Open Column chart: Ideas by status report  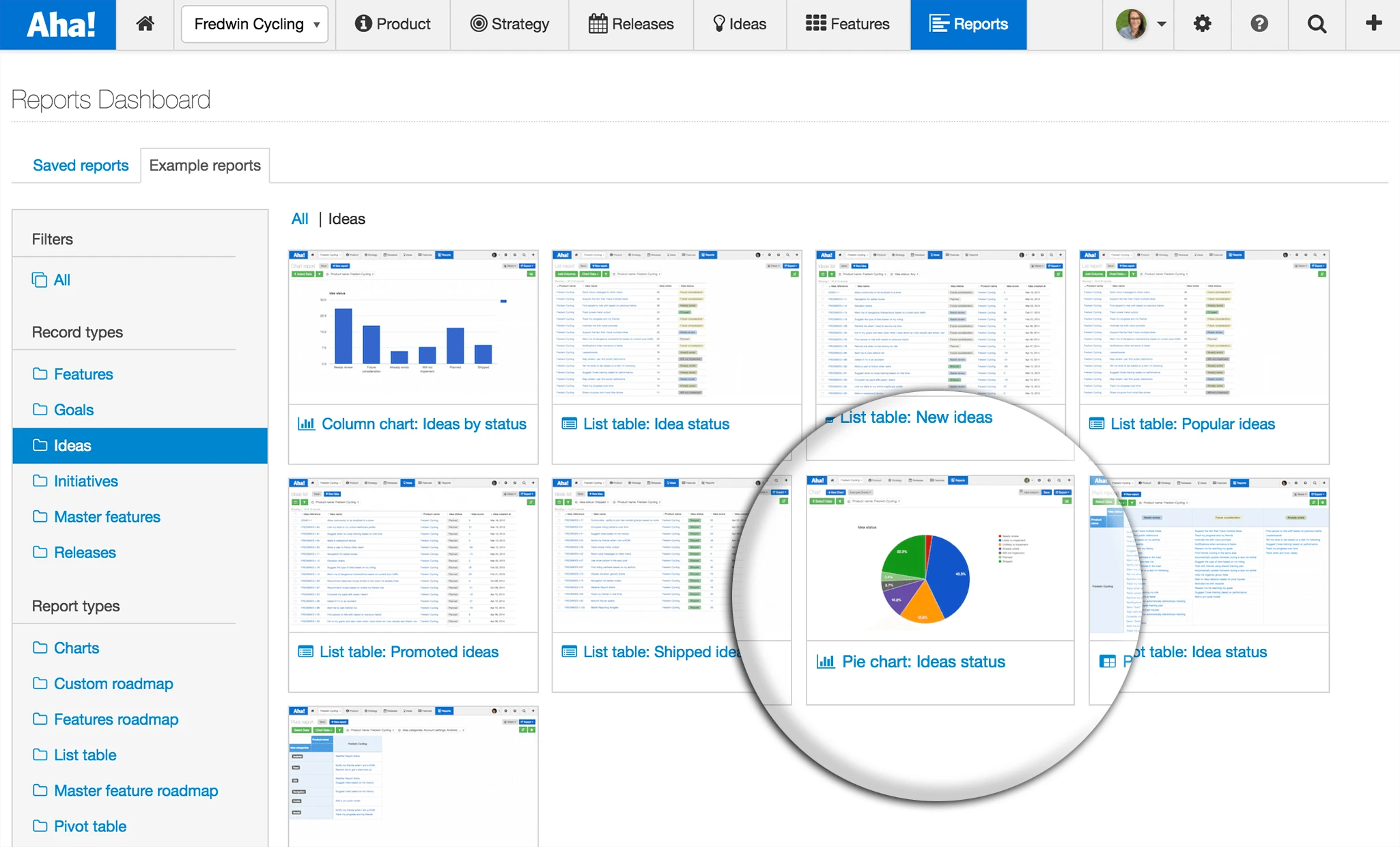(423, 424)
